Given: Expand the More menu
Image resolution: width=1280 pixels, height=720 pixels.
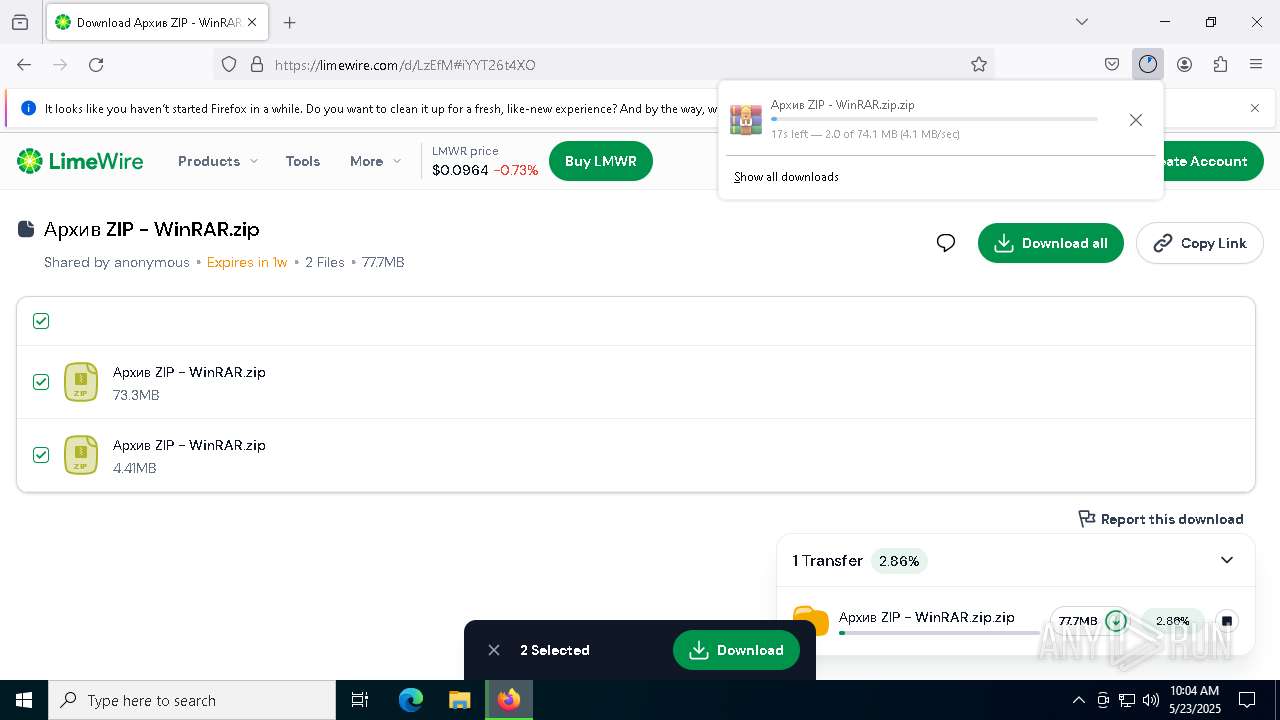Looking at the screenshot, I should pos(375,161).
